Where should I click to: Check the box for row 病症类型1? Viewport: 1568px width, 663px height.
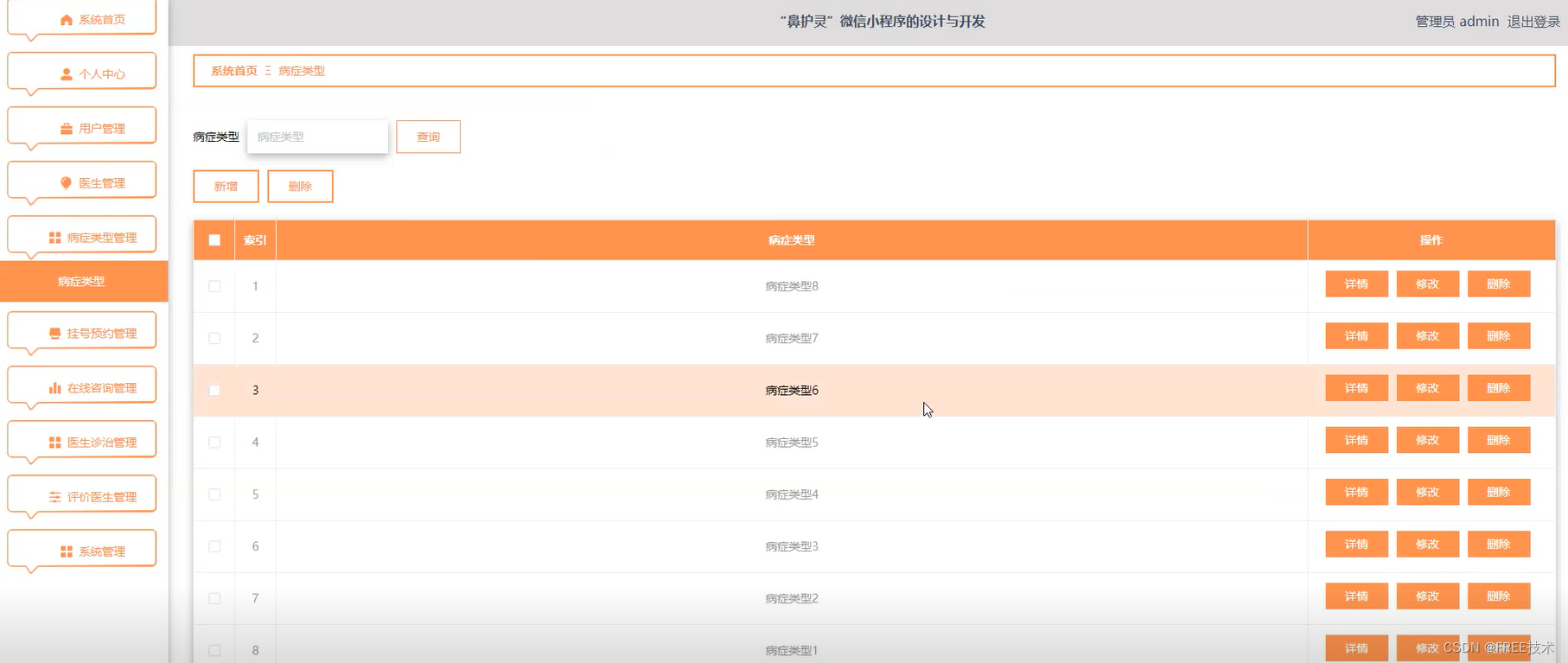click(x=214, y=650)
